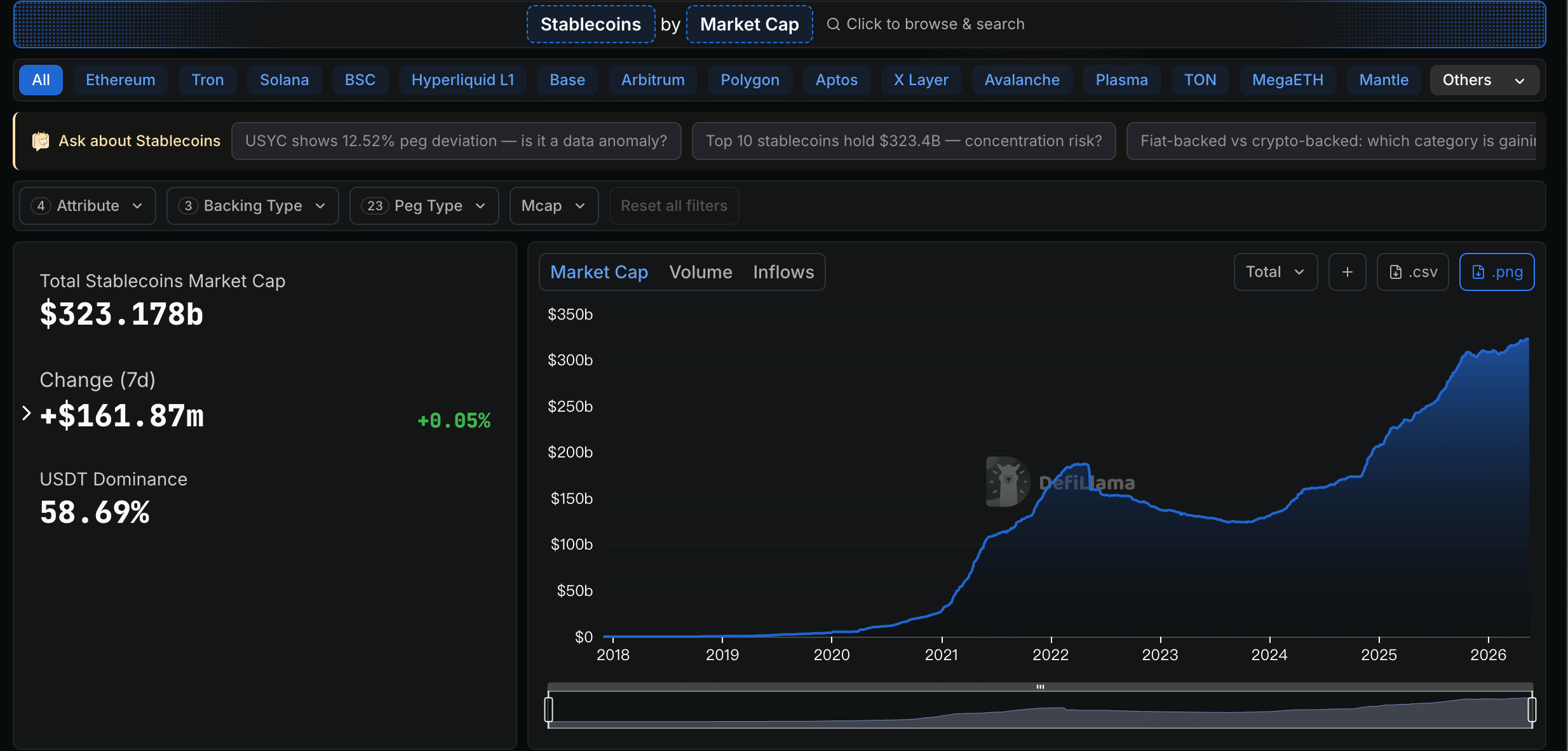This screenshot has height=751, width=1568.
Task: Click the plus add-chart icon
Action: 1348,272
